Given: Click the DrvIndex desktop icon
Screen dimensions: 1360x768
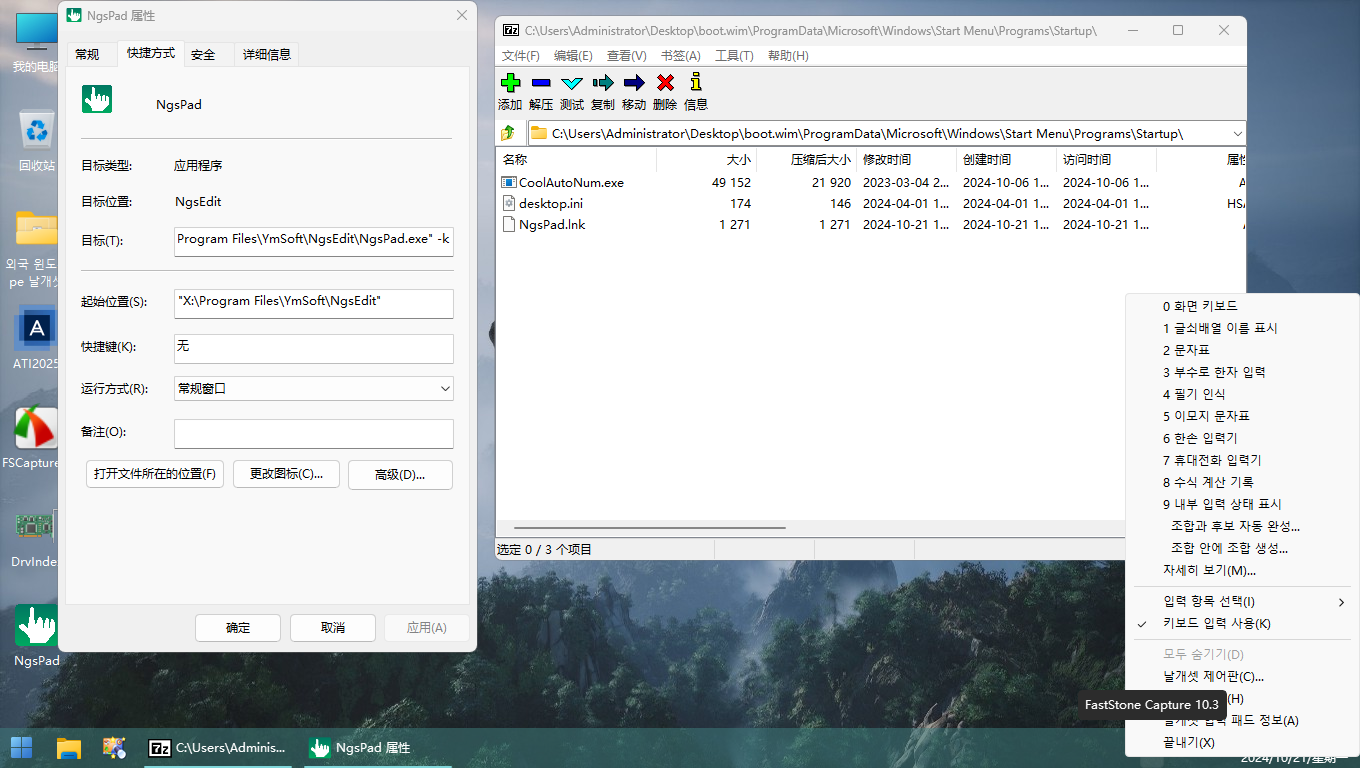Looking at the screenshot, I should (x=37, y=526).
